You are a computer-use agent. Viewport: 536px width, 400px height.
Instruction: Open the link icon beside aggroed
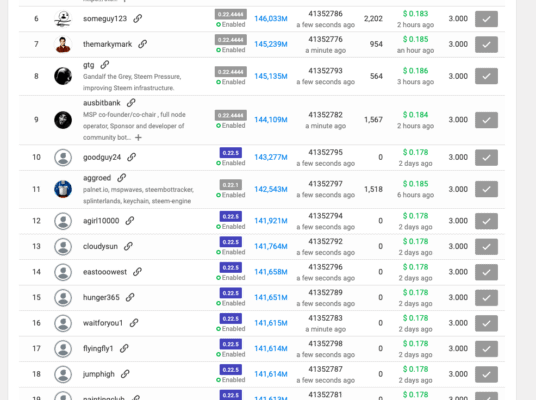tap(122, 178)
